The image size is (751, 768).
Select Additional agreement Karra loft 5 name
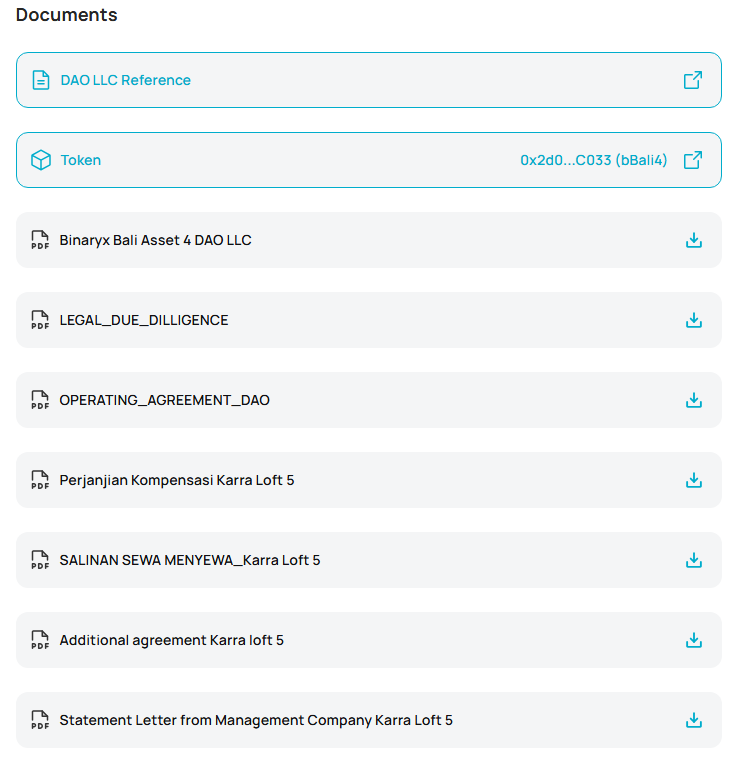pyautogui.click(x=171, y=640)
